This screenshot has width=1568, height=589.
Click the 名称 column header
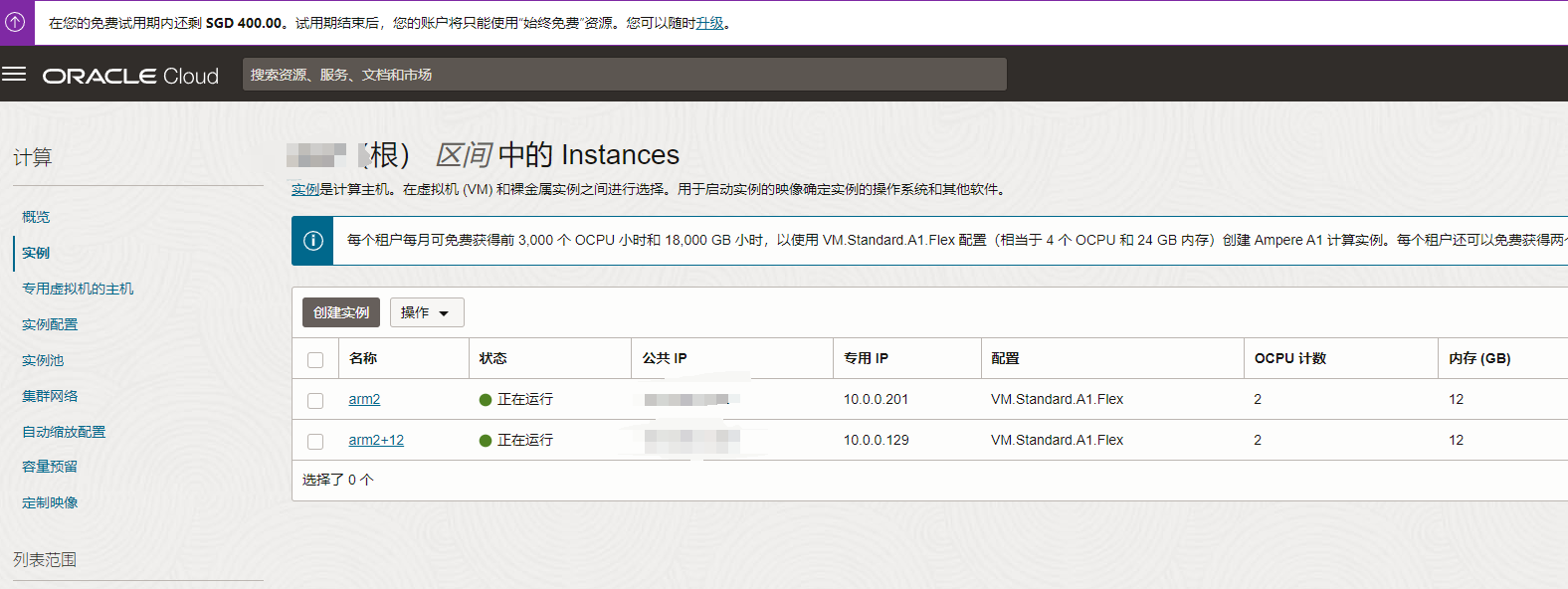[363, 358]
